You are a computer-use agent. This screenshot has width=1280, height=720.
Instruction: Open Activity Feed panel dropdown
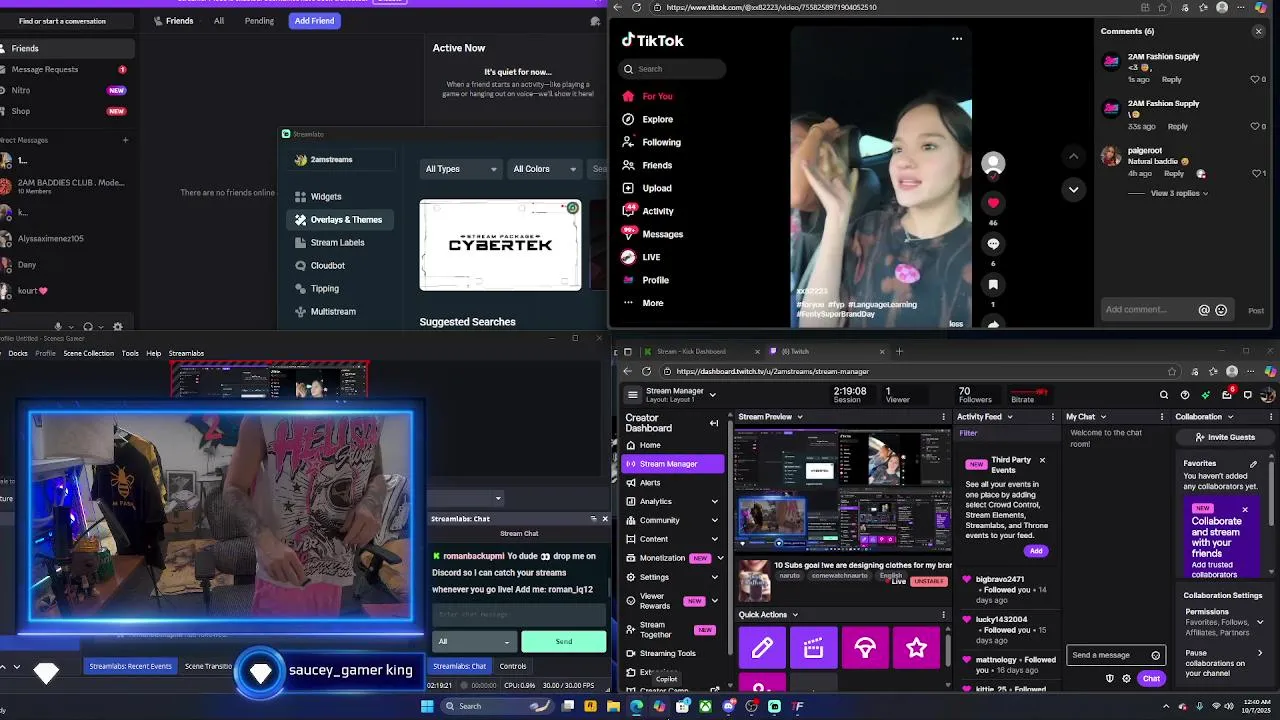point(1010,417)
